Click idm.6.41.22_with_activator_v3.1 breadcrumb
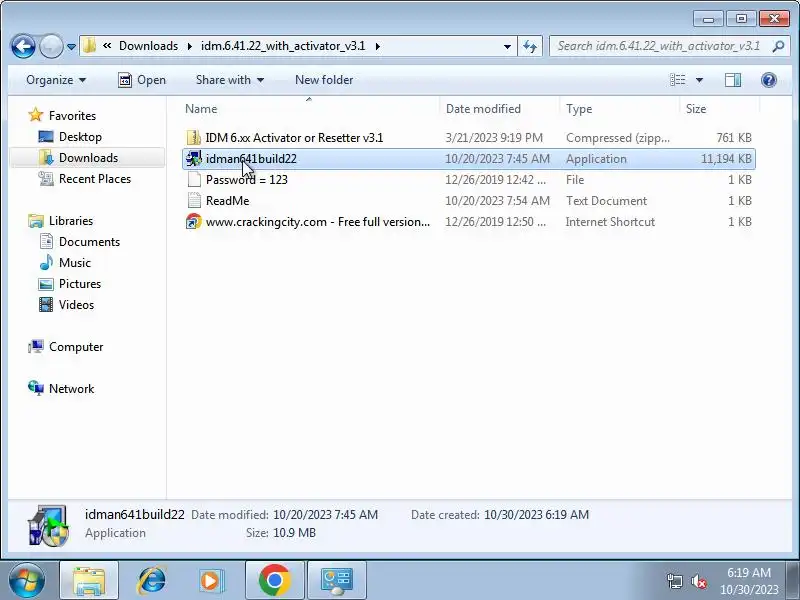 [x=283, y=46]
